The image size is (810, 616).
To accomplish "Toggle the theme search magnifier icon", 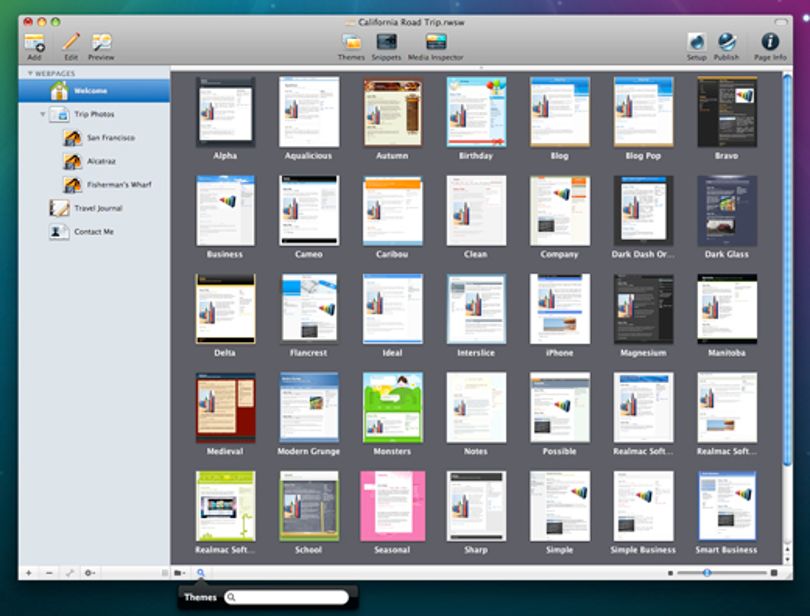I will 201,573.
